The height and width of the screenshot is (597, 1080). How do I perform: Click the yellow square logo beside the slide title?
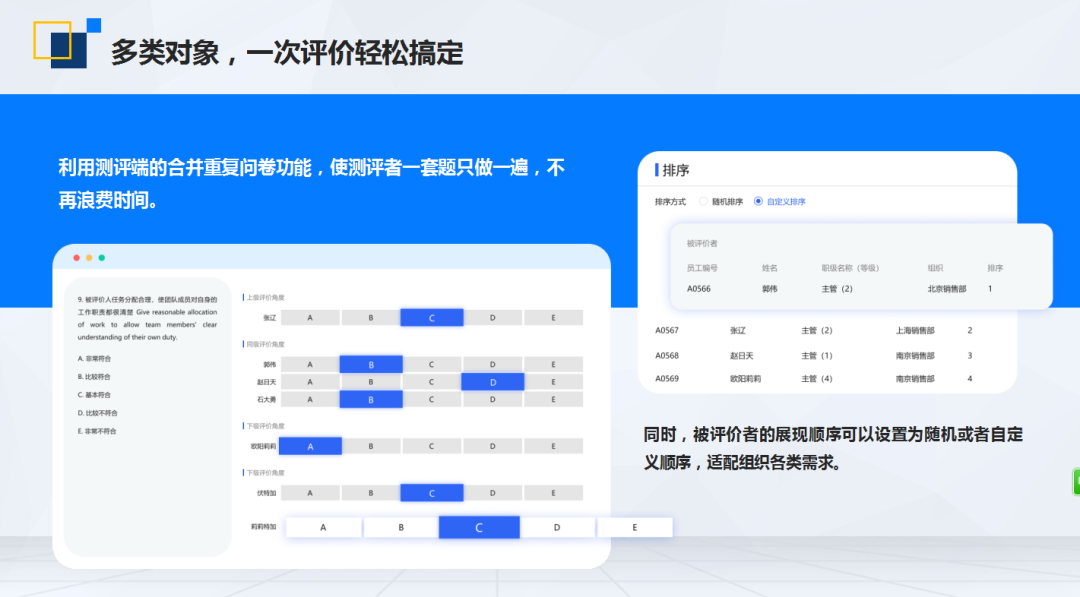(55, 40)
